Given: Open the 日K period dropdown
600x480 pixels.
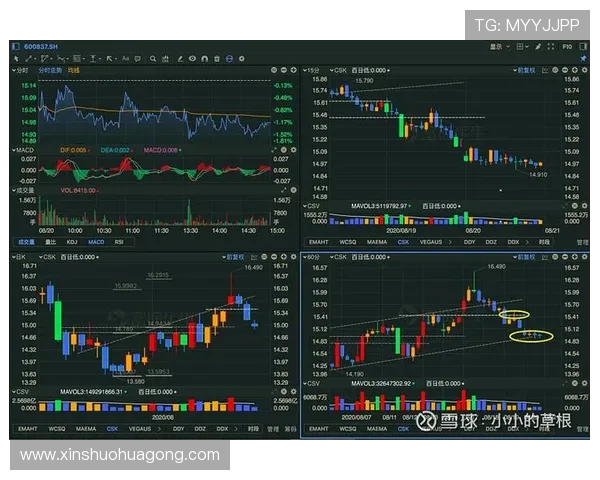Looking at the screenshot, I should tap(18, 257).
